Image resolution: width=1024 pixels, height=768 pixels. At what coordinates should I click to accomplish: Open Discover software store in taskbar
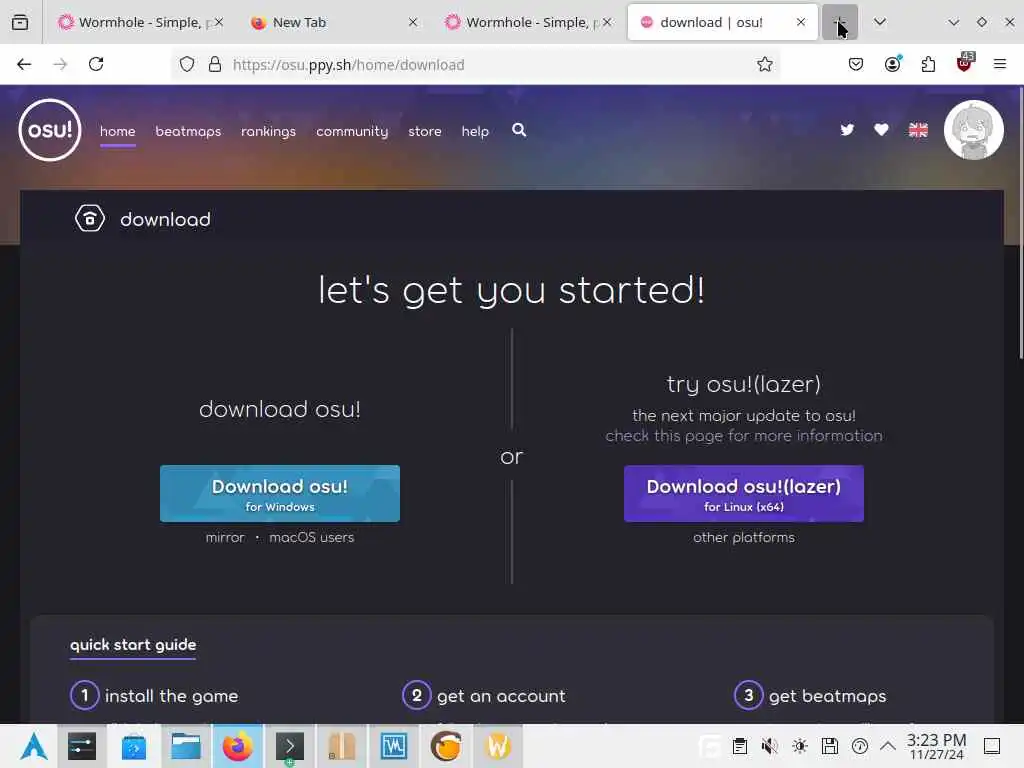(134, 746)
